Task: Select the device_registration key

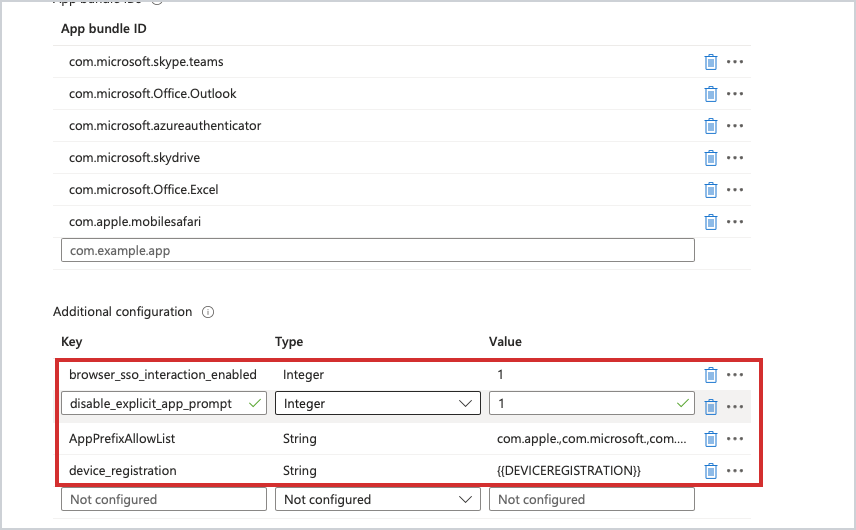Action: (x=123, y=471)
